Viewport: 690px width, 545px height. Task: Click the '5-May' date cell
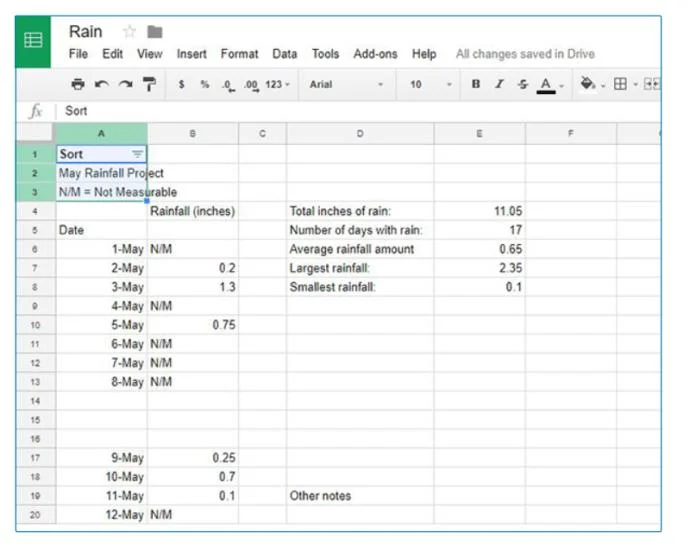pyautogui.click(x=101, y=325)
